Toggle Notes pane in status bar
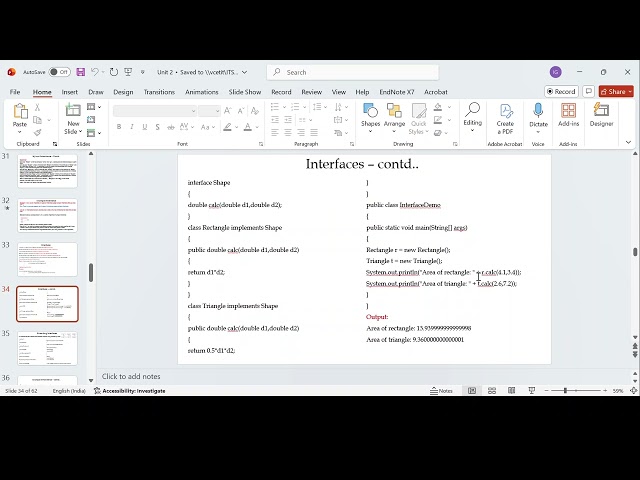Image resolution: width=640 pixels, height=480 pixels. (x=441, y=391)
